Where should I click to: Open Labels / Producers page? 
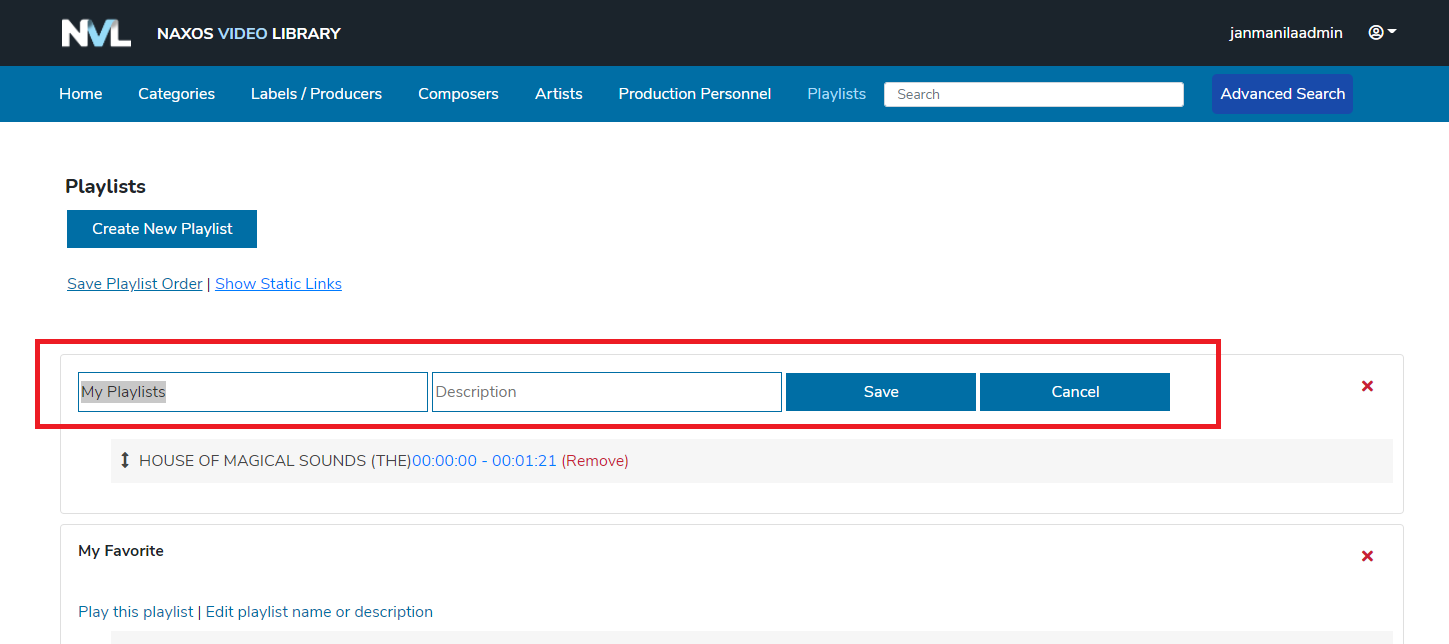click(316, 94)
